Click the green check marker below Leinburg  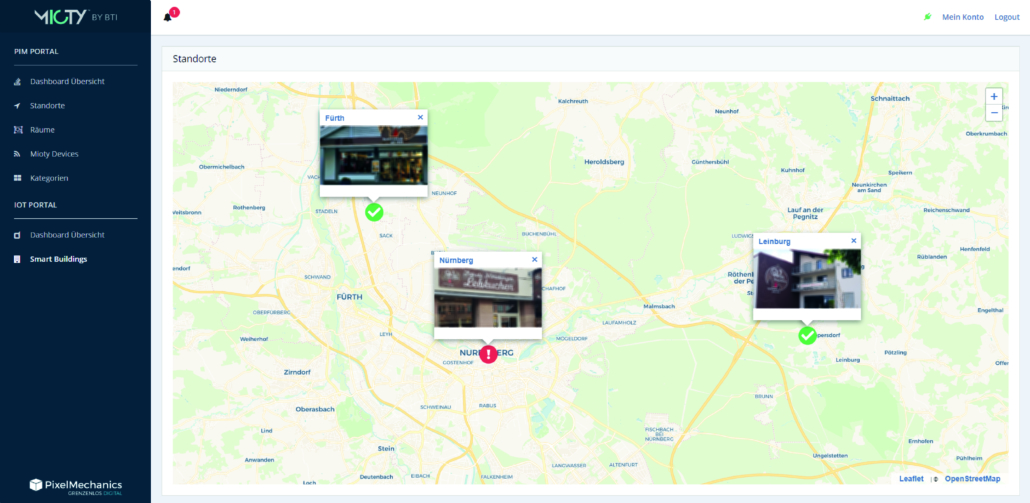(807, 335)
